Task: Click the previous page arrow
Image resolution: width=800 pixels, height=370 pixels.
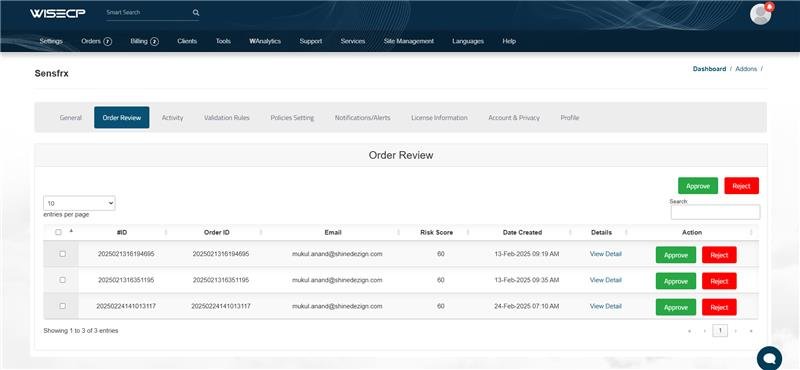Action: click(705, 331)
